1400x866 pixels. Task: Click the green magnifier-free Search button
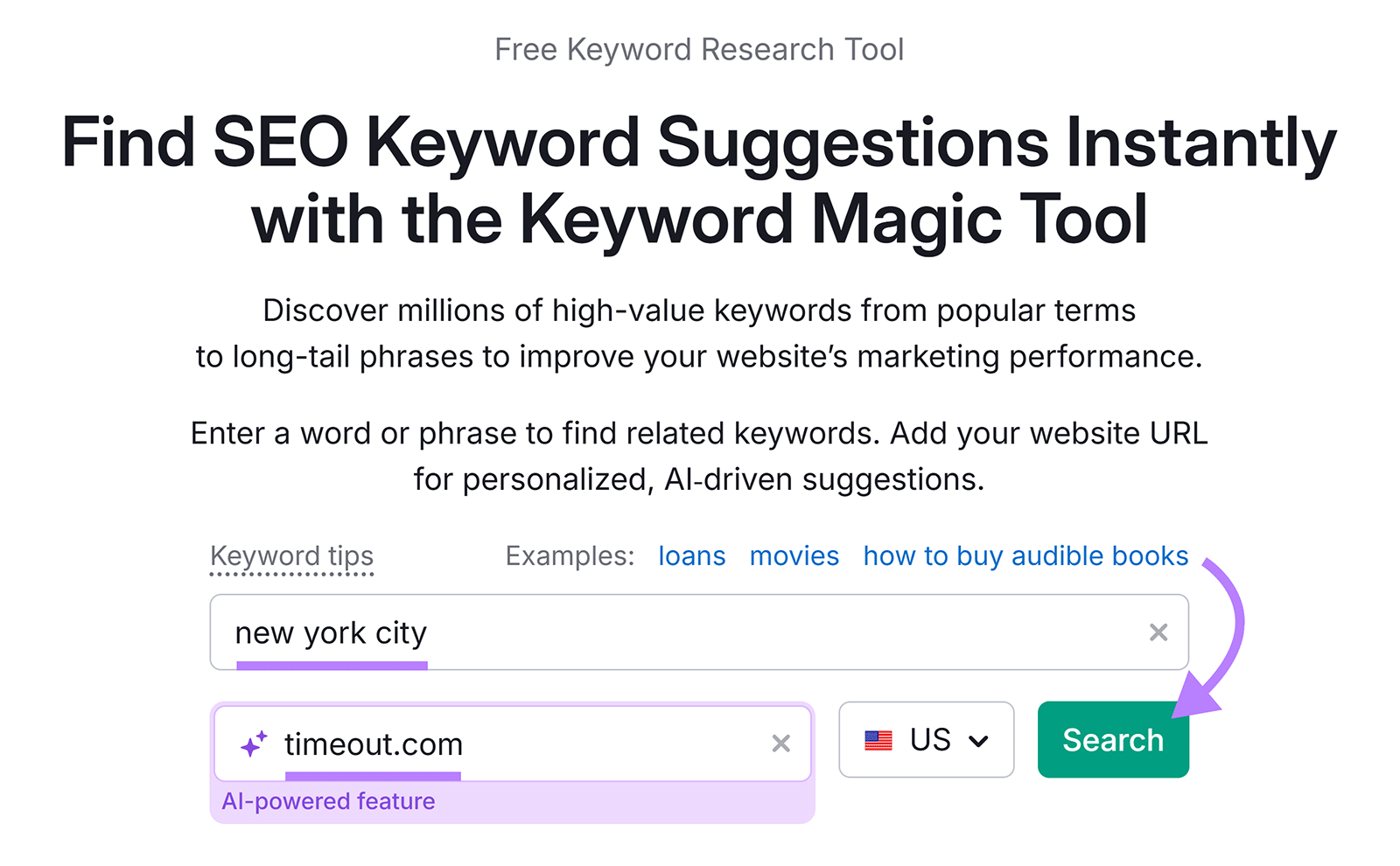pos(1112,739)
